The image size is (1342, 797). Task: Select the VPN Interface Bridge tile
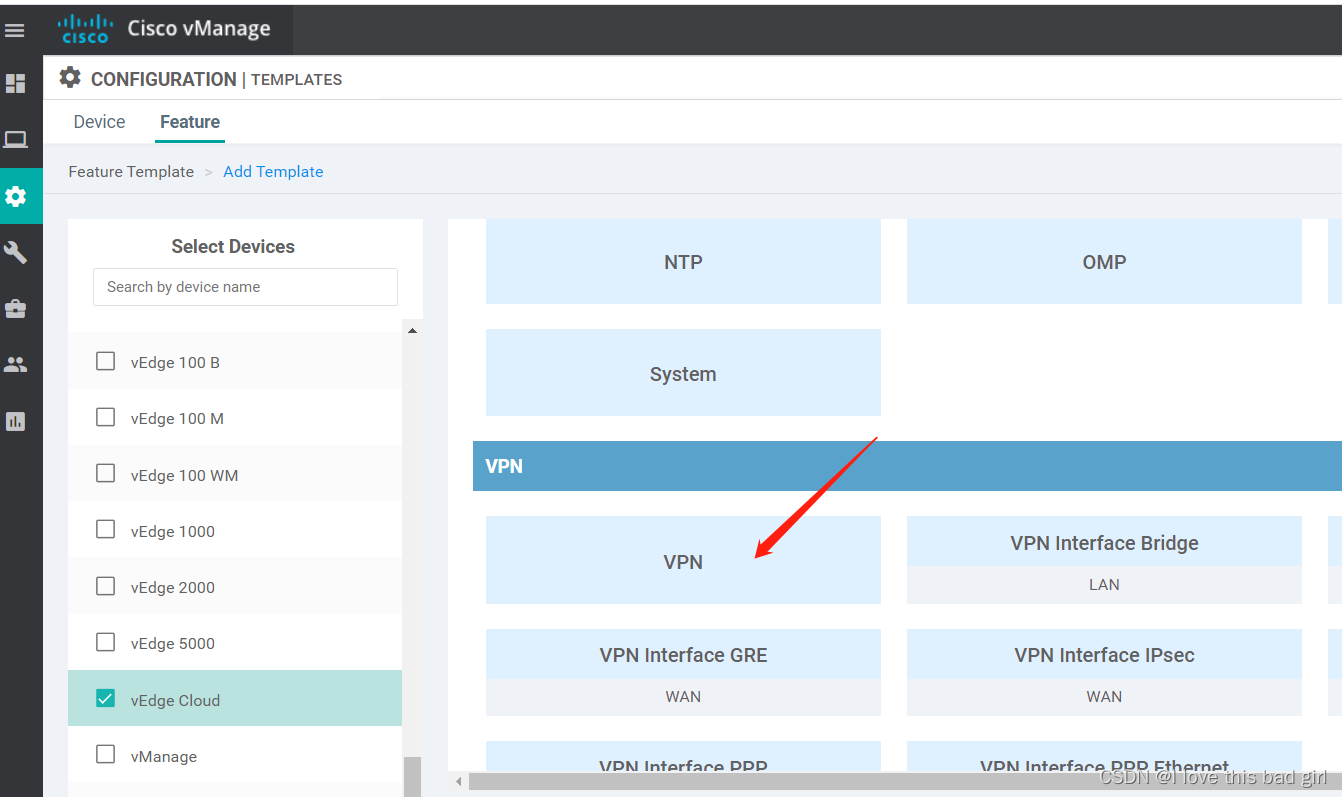click(x=1104, y=560)
